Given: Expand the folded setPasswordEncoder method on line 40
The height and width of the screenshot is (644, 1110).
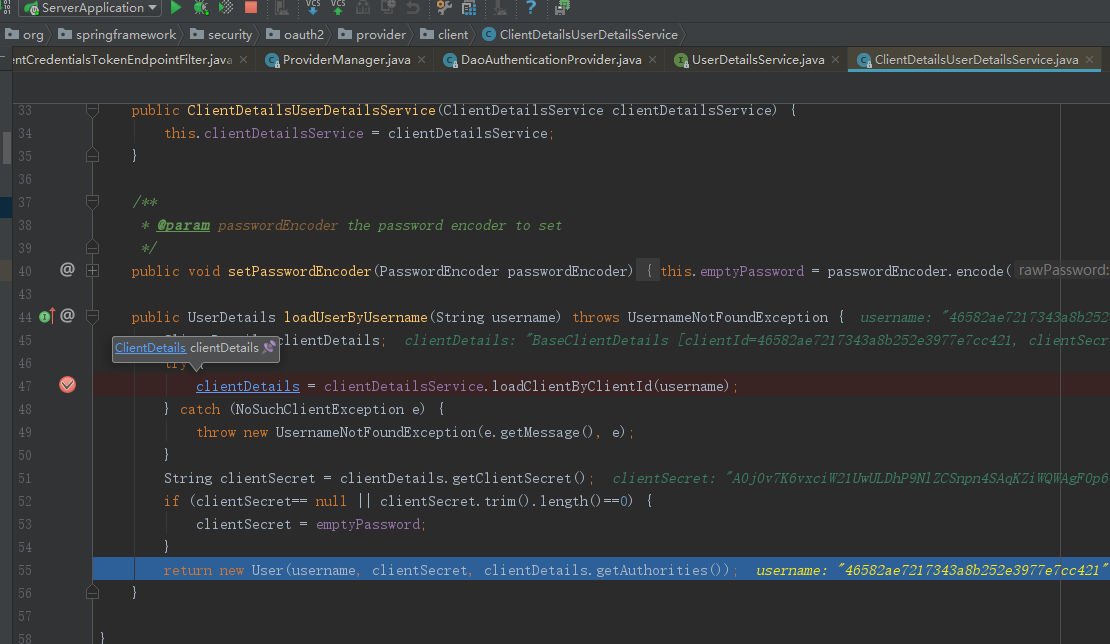Looking at the screenshot, I should point(92,270).
